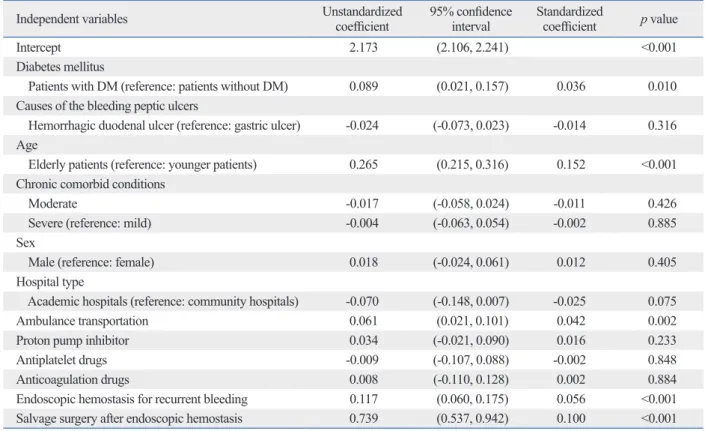Click the coefficient value 0.034
705x431 pixels.
tap(363, 341)
